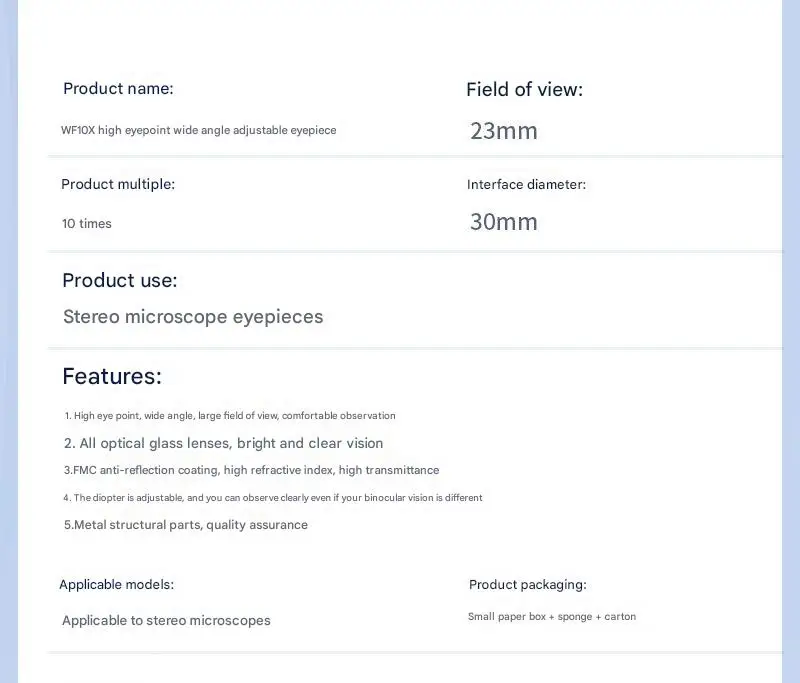Select 'Applicable to stereo microscopes' text
800x683 pixels.
(x=166, y=621)
